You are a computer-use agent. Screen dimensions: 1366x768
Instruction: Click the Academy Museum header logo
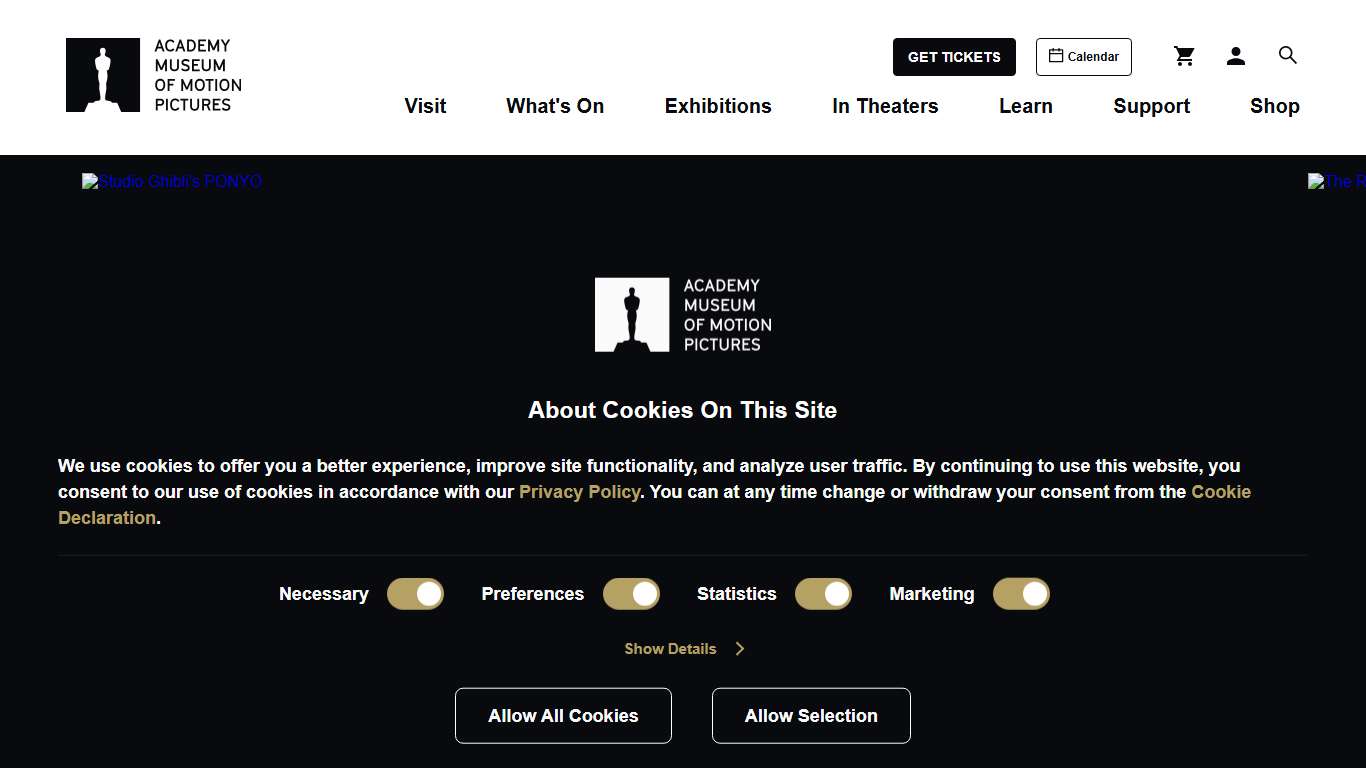(x=154, y=75)
